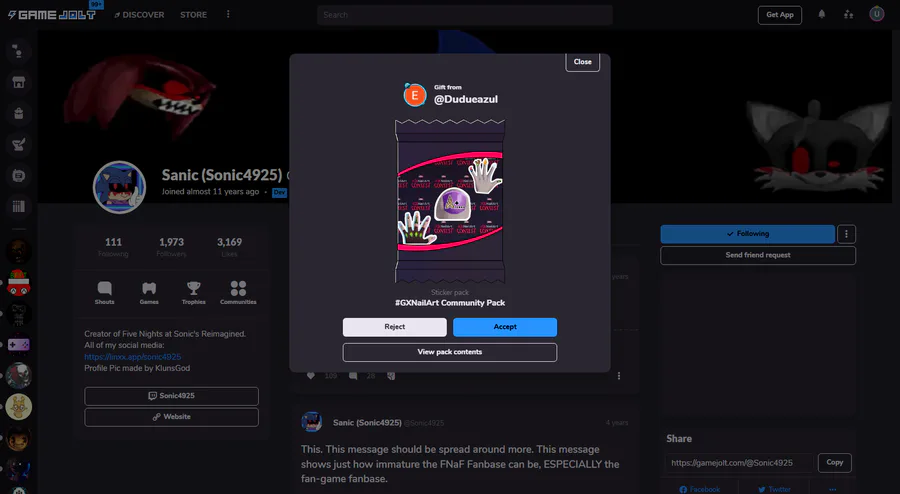The width and height of the screenshot is (900, 494).
Task: Open the Games tab
Action: [149, 293]
